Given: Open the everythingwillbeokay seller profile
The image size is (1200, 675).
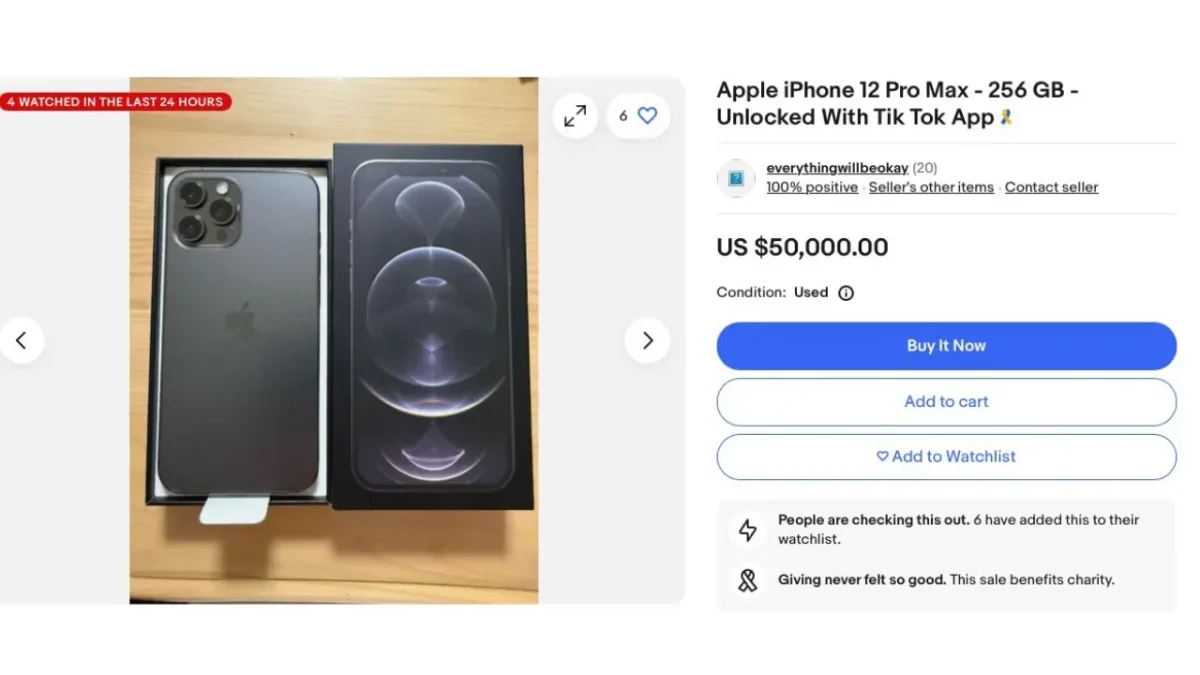Looking at the screenshot, I should pyautogui.click(x=837, y=168).
